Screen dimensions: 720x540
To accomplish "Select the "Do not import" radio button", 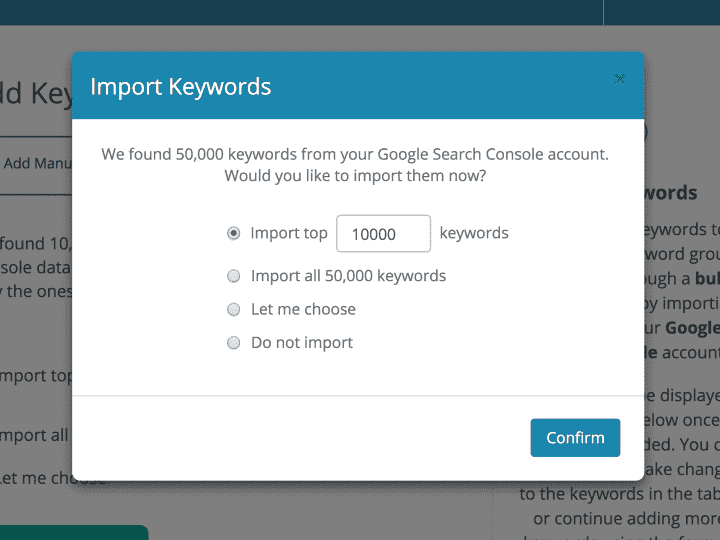I will click(234, 343).
